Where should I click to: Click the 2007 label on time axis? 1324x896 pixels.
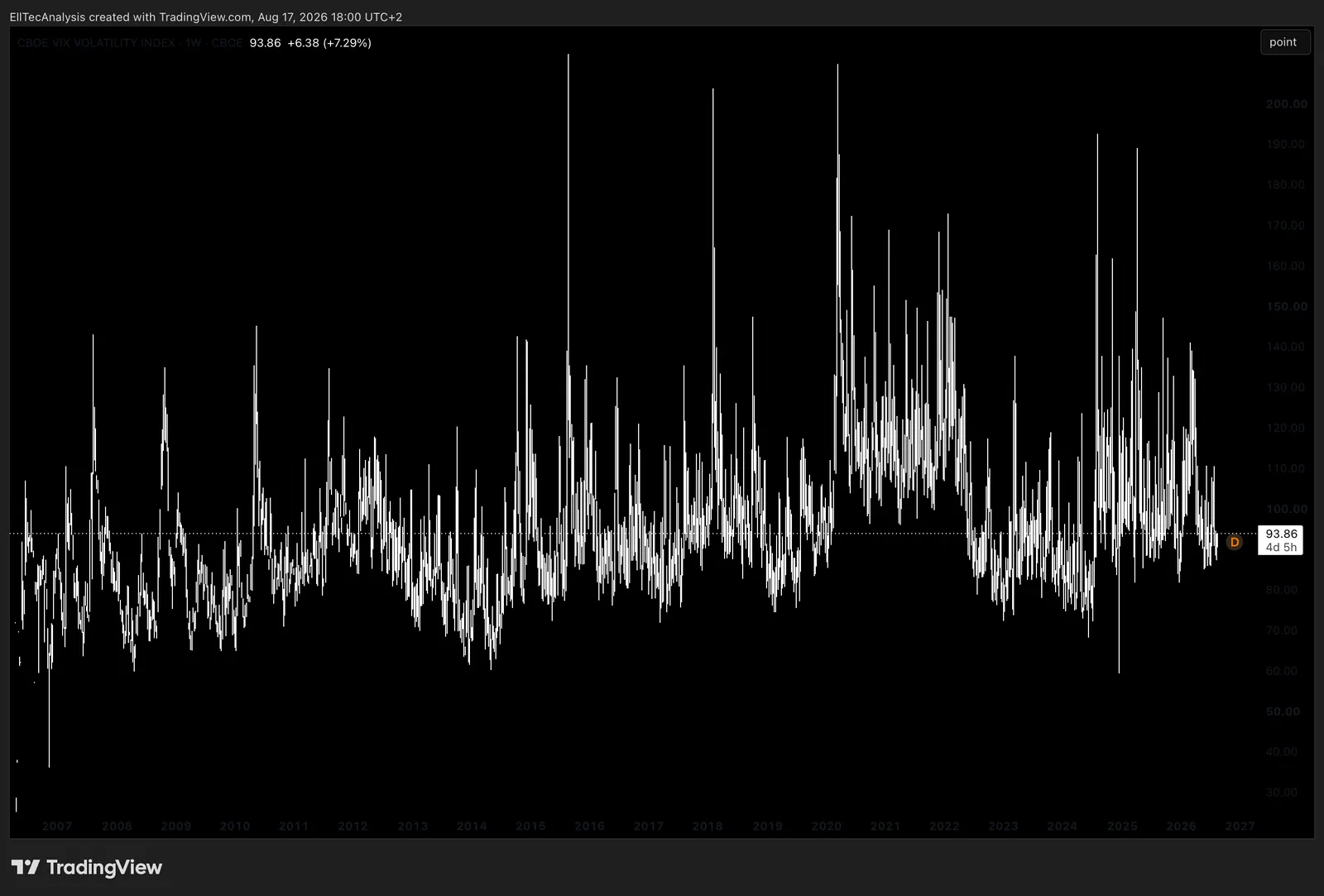(57, 826)
